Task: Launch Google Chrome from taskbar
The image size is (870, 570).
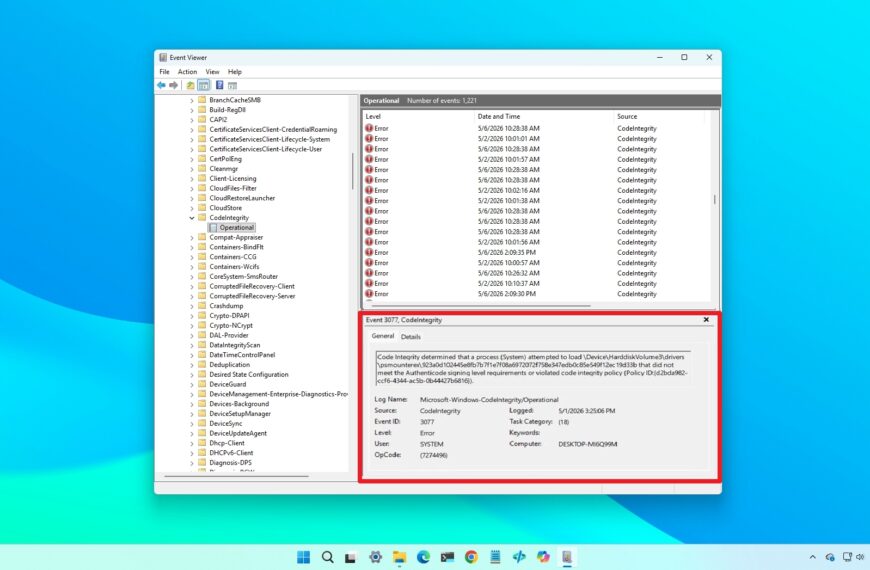Action: [x=472, y=557]
